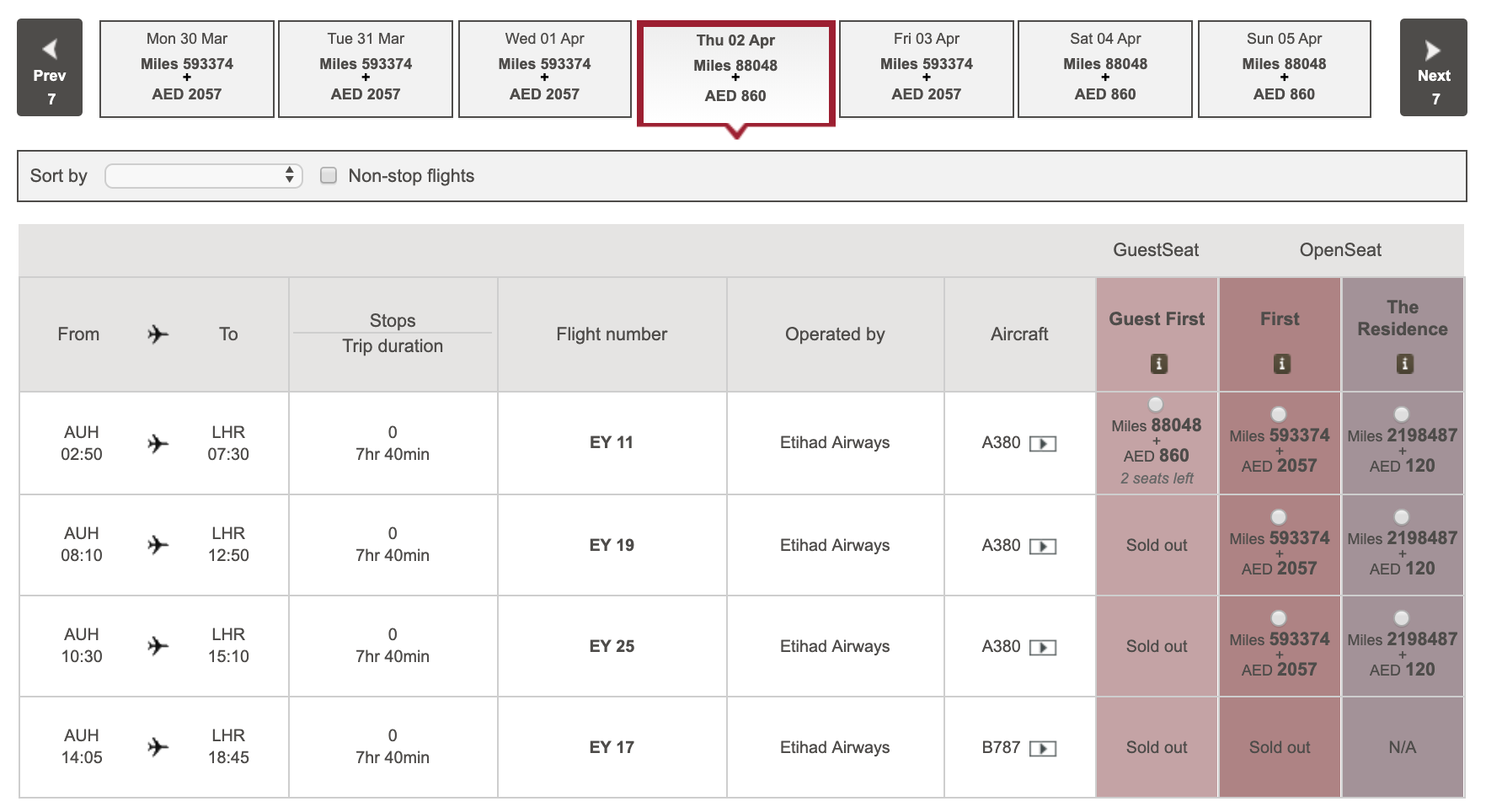Select The Residence radio for EY 25
This screenshot has height=812, width=1486.
(1402, 618)
